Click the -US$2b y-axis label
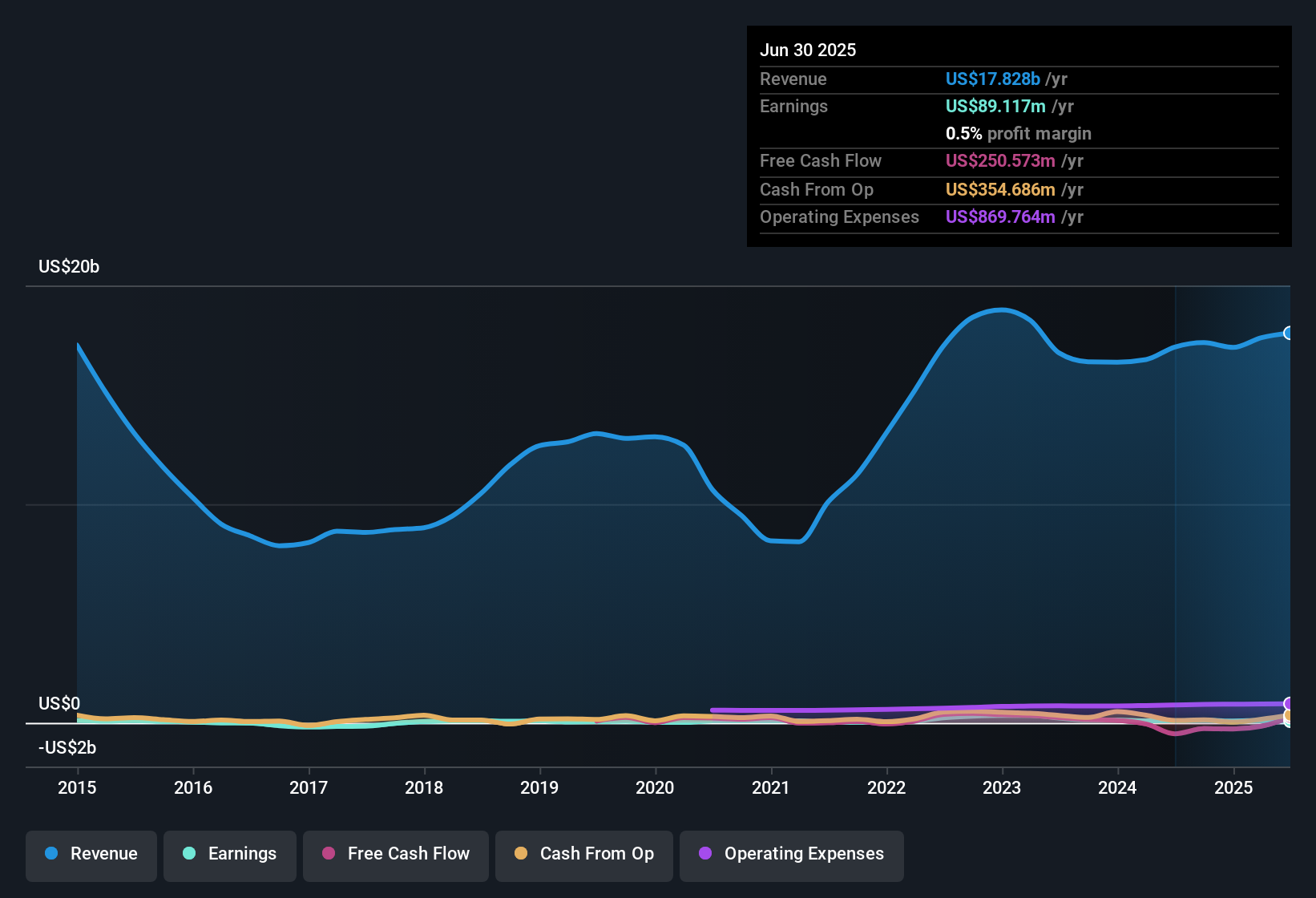Screen dimensions: 1316x898 [67, 748]
